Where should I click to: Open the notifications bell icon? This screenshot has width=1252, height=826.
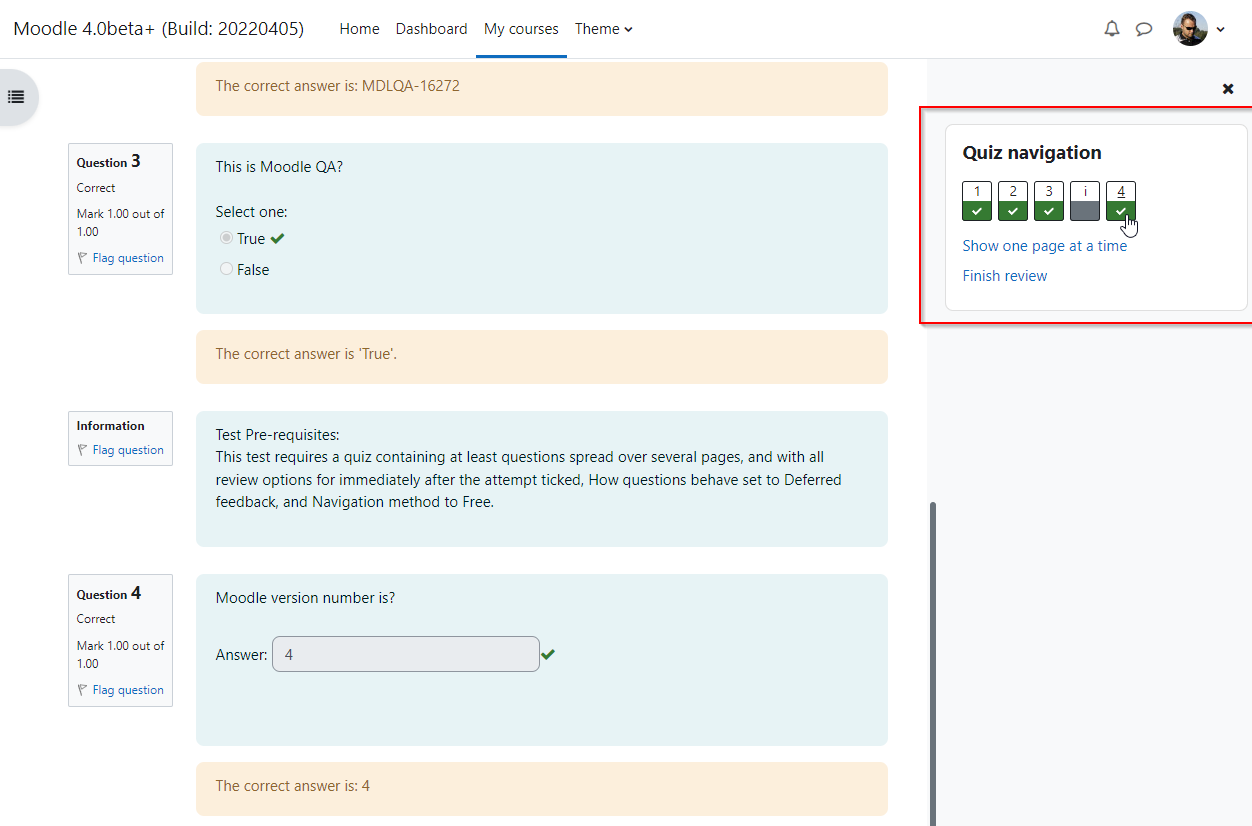click(x=1112, y=29)
